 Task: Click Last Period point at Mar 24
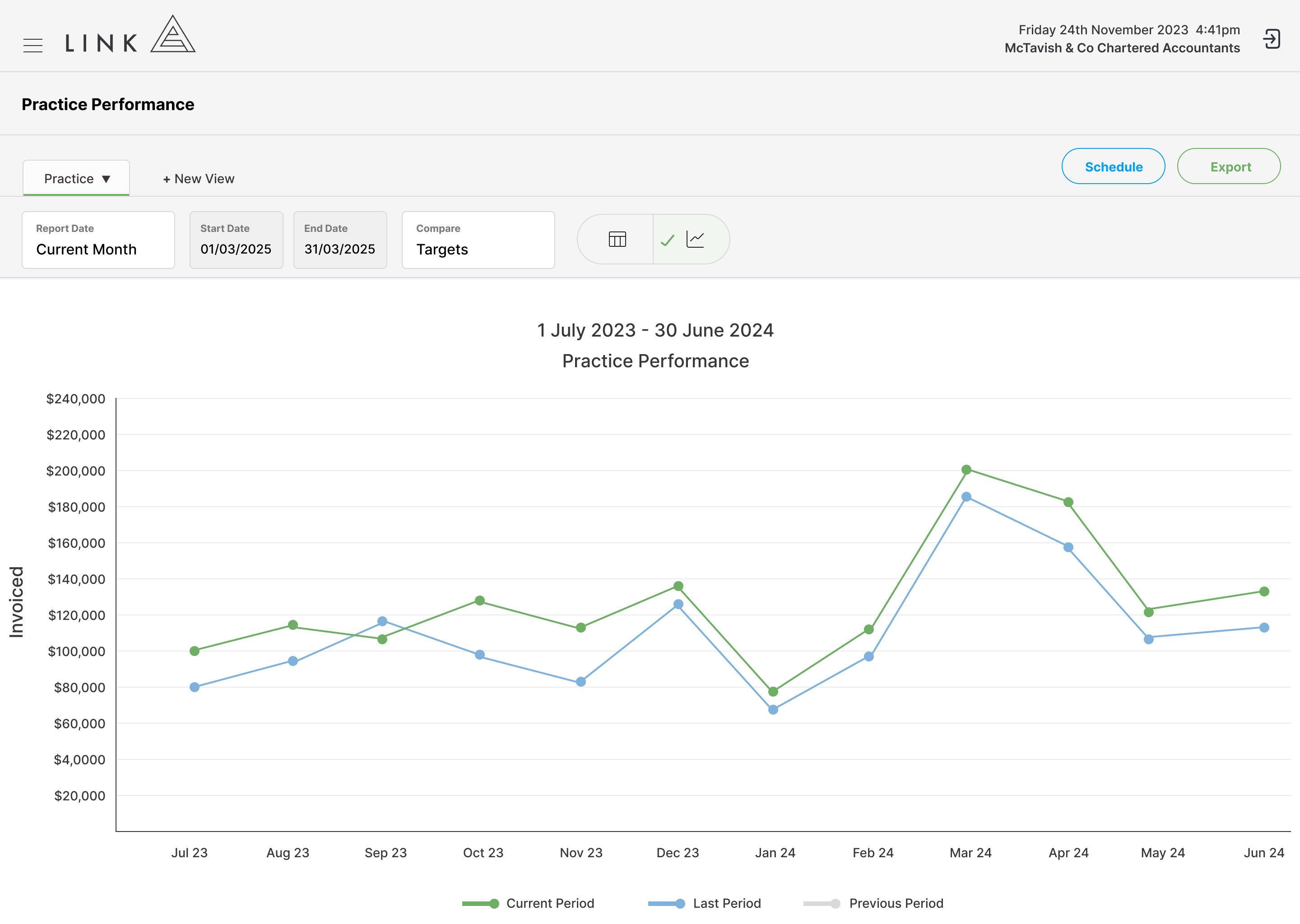(x=966, y=497)
